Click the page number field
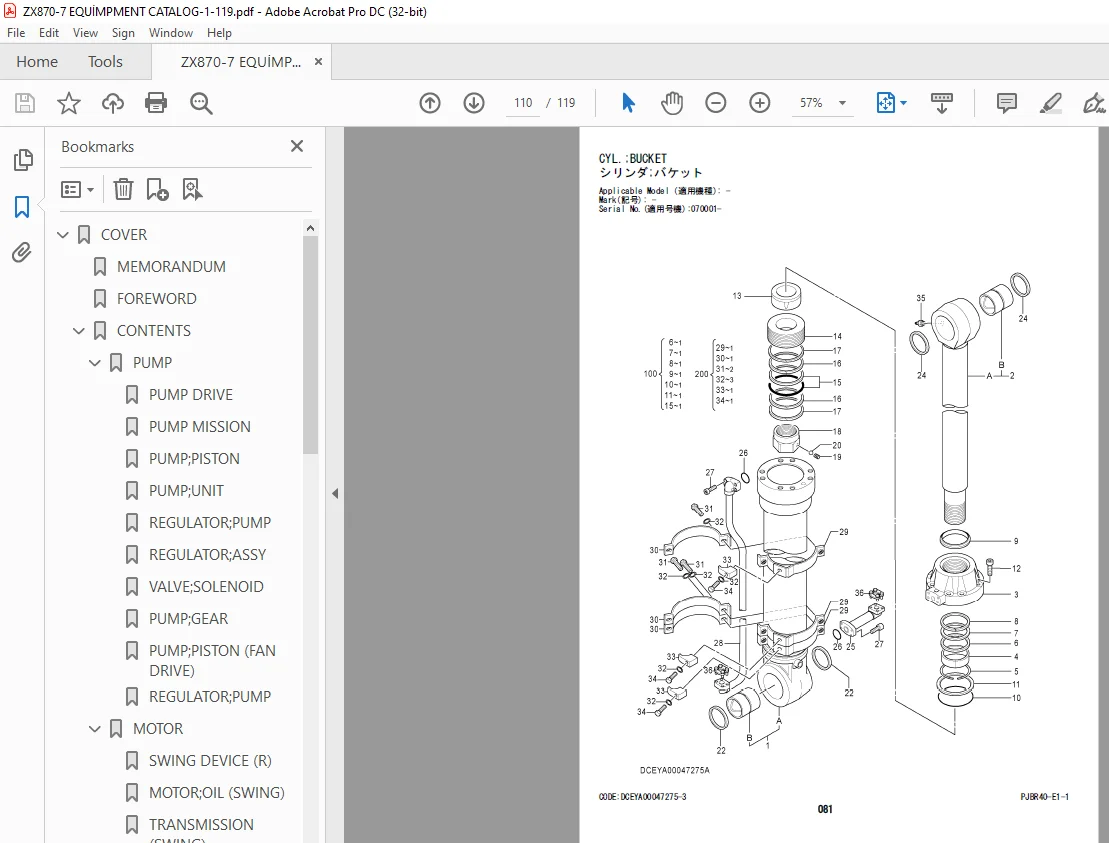This screenshot has height=843, width=1109. click(523, 103)
